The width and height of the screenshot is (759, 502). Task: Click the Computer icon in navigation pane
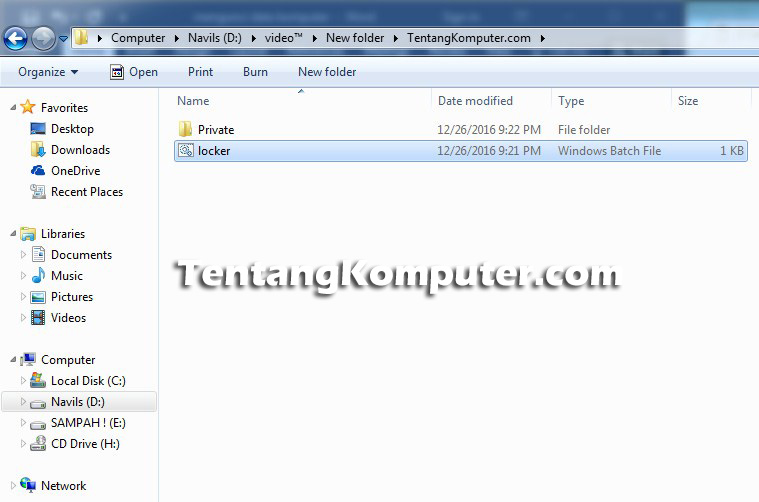[x=28, y=359]
